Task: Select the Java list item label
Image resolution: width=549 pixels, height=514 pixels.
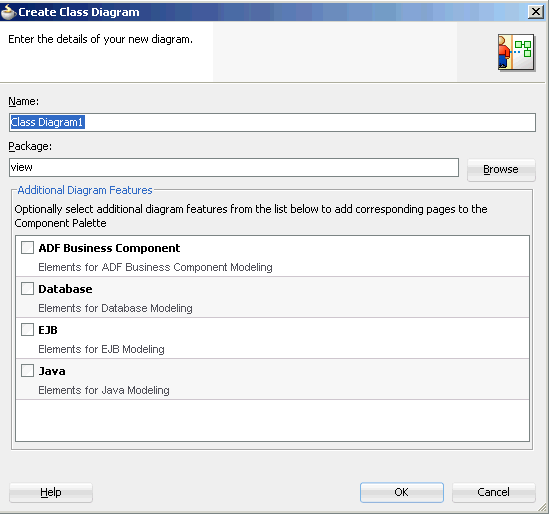Action: [52, 371]
